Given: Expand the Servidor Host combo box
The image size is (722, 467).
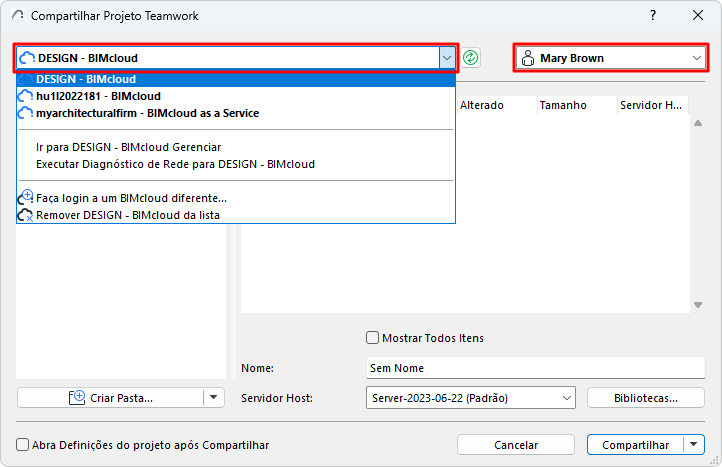Looking at the screenshot, I should [567, 398].
